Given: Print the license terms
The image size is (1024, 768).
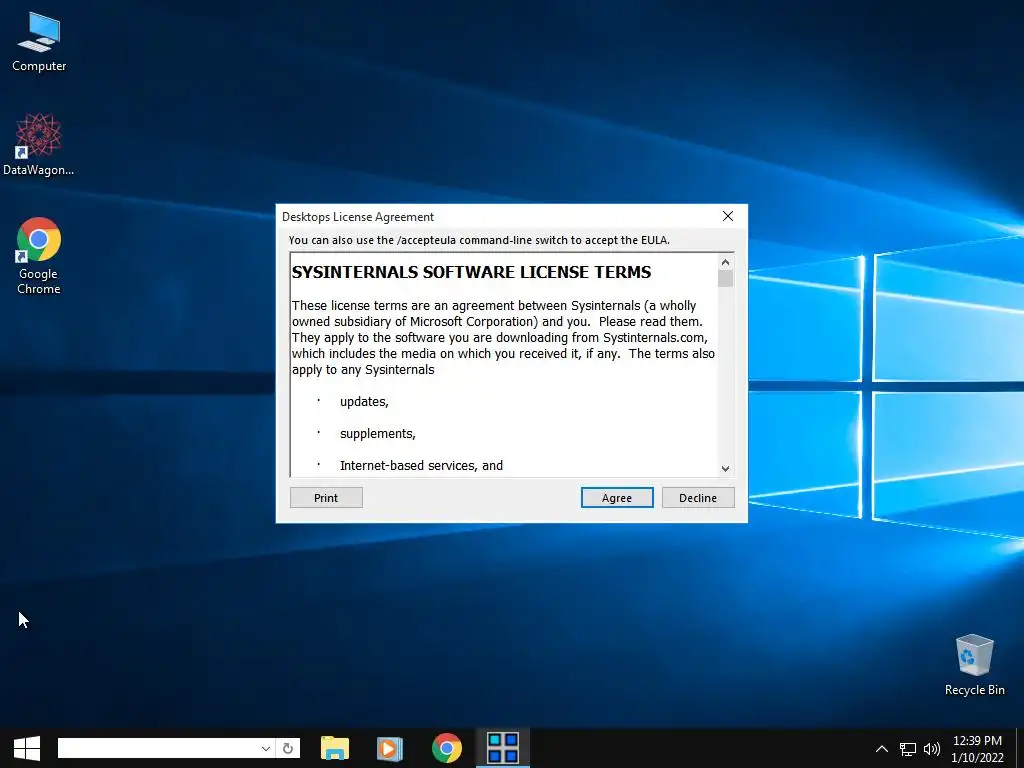Looking at the screenshot, I should click(x=326, y=498).
